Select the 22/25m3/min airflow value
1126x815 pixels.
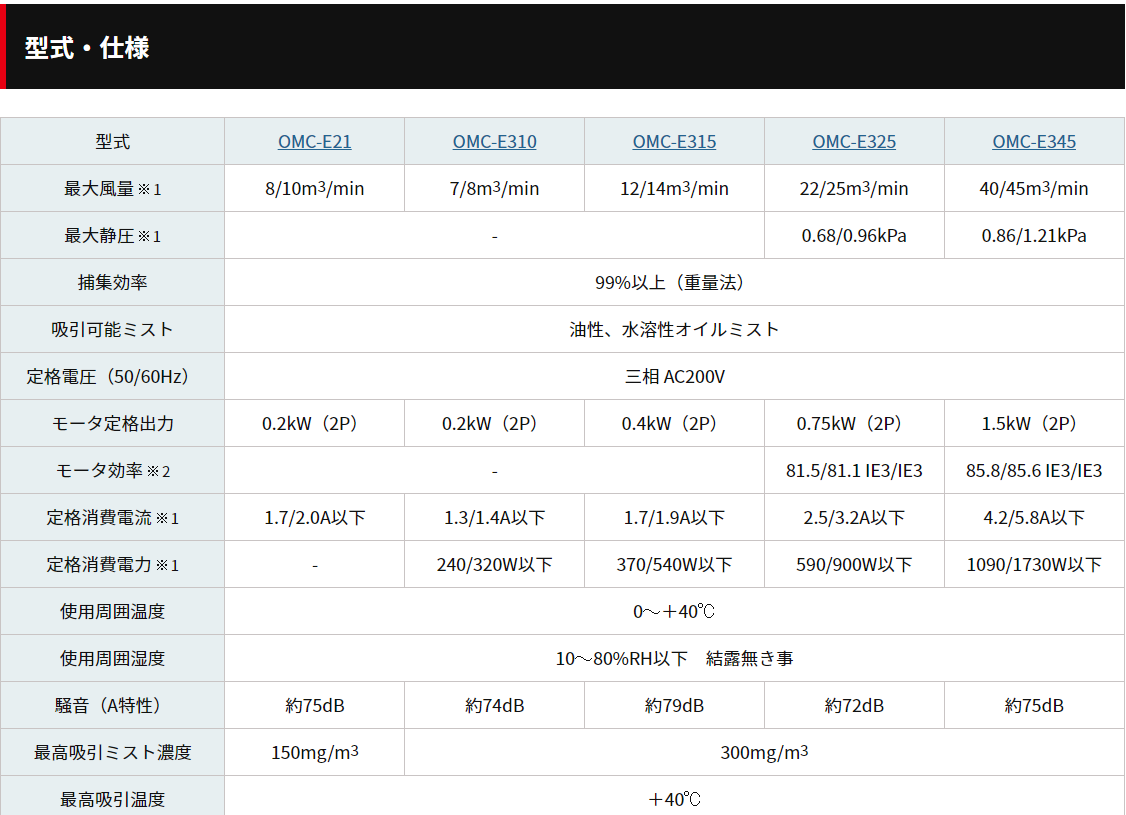(855, 189)
